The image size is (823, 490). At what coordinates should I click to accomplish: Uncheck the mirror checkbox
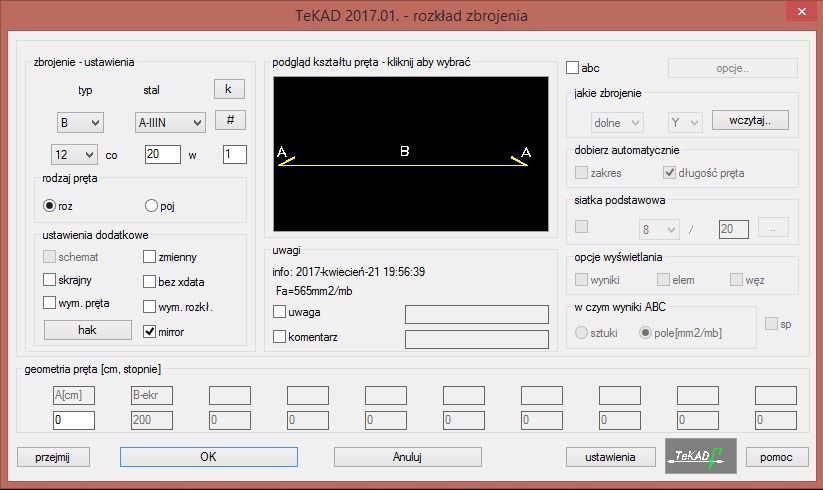pyautogui.click(x=150, y=332)
